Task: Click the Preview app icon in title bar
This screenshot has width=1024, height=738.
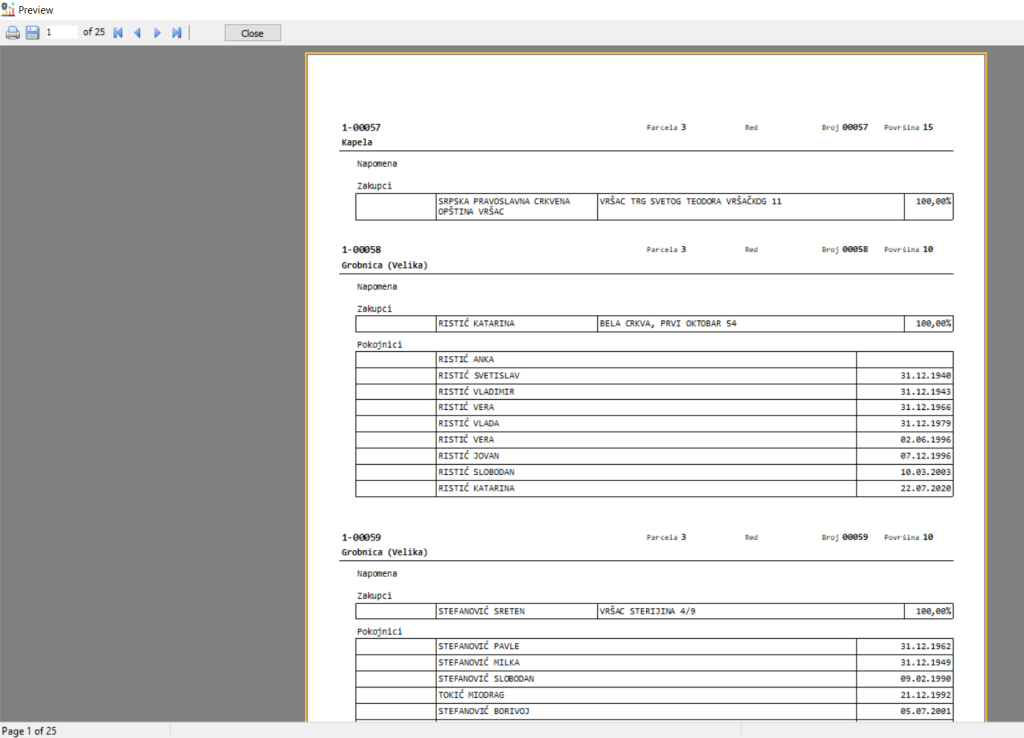Action: 8,9
